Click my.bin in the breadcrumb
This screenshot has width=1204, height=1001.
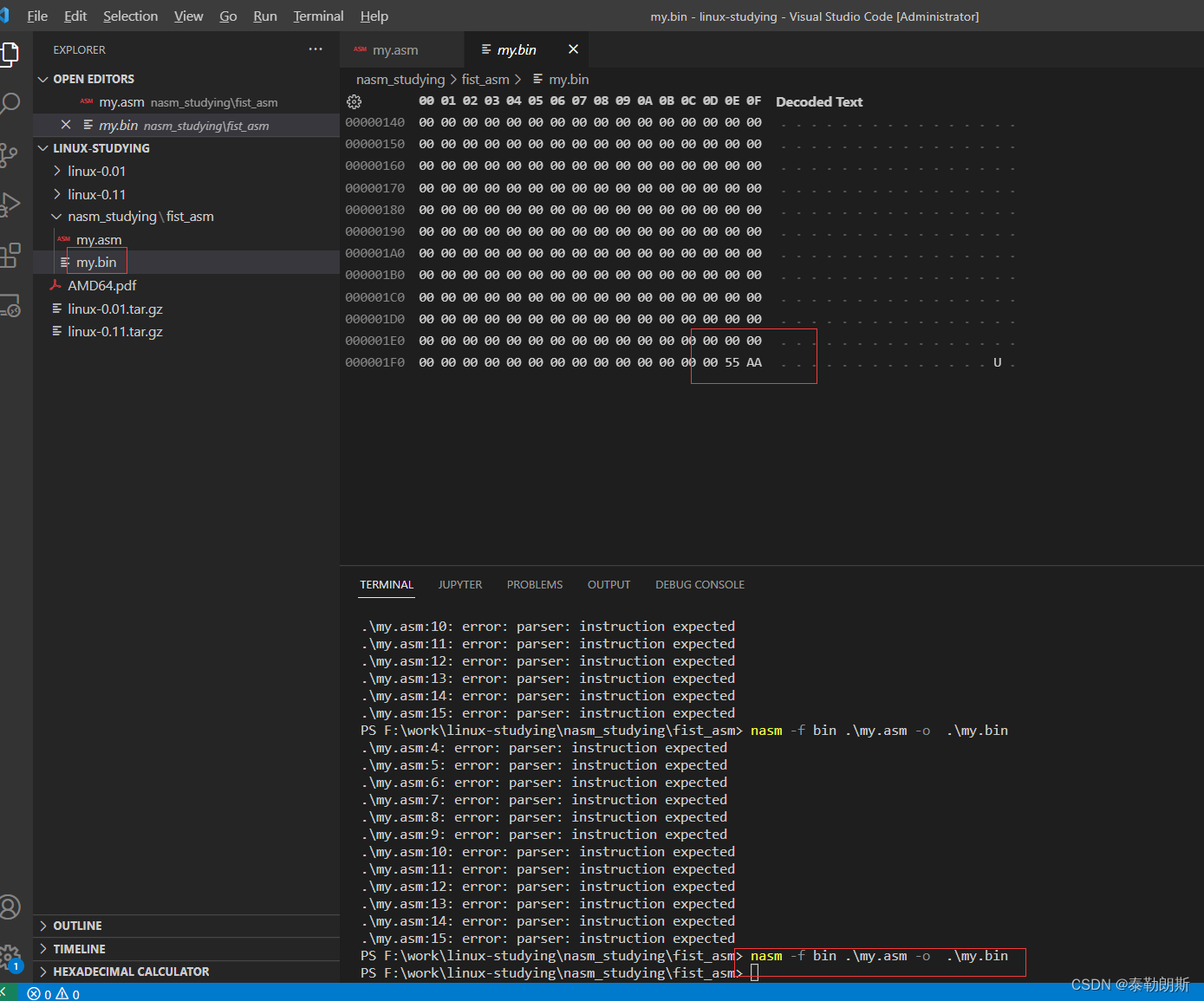coord(569,79)
